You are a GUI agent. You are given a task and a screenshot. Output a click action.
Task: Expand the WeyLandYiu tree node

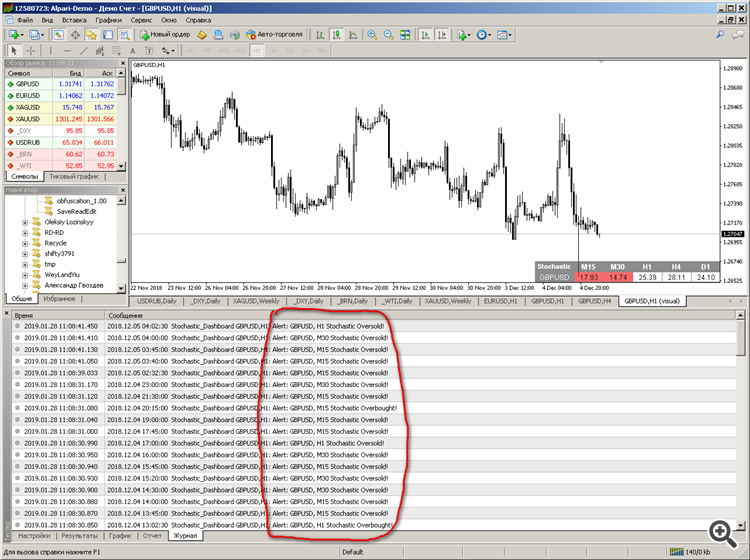click(x=25, y=275)
